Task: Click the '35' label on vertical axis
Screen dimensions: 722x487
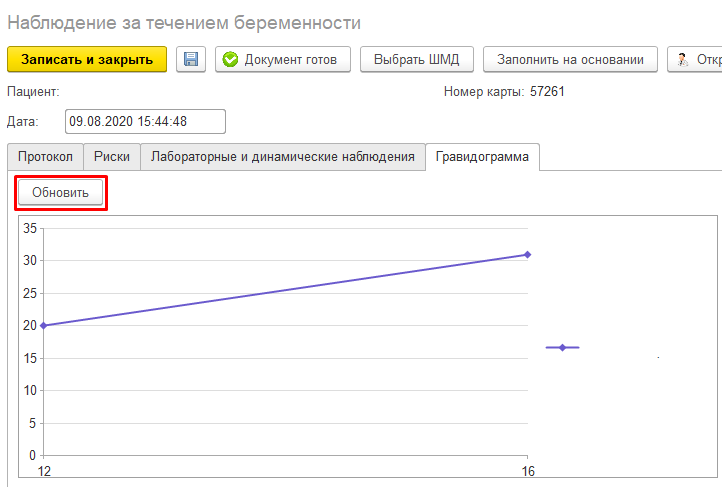Action: 29,228
